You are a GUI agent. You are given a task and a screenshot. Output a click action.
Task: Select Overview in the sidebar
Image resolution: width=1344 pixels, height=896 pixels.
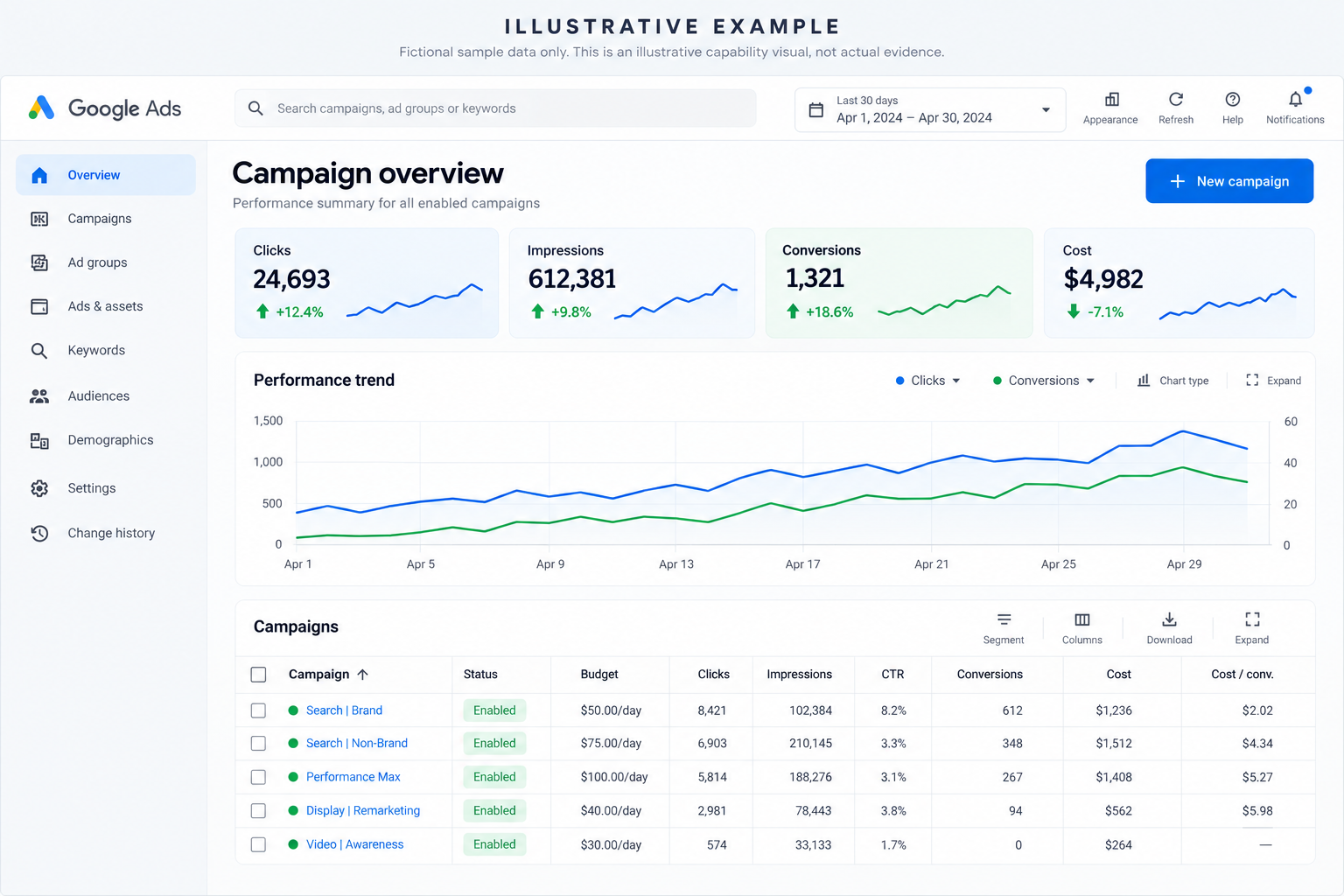106,175
